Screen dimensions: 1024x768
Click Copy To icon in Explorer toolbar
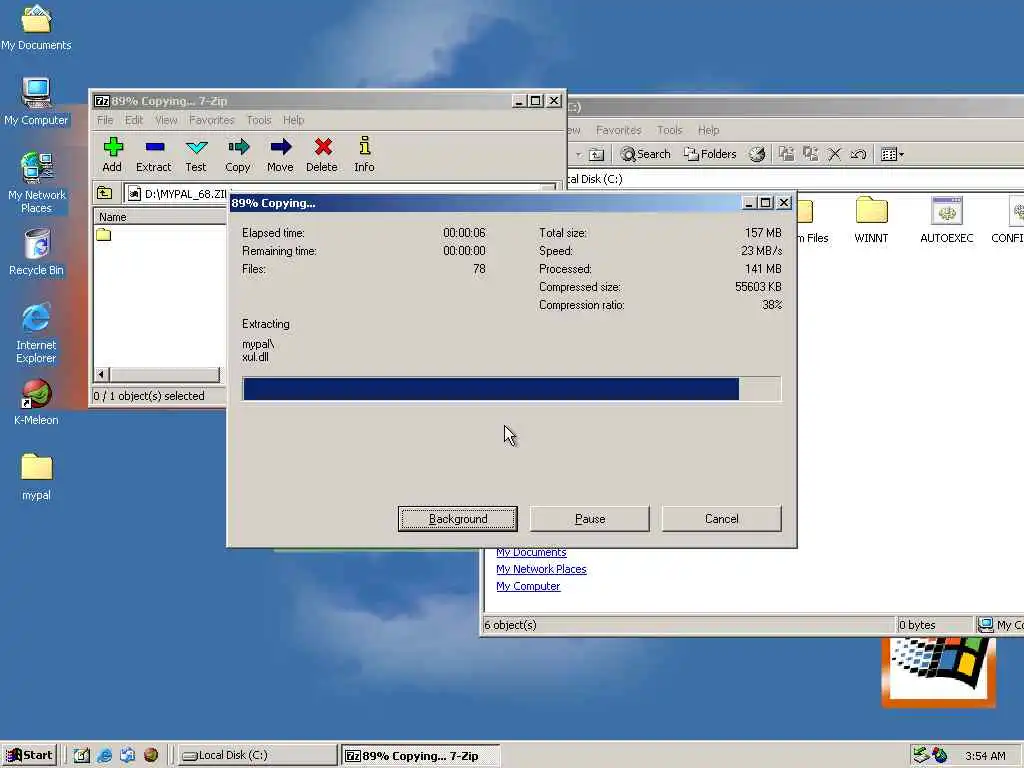(x=810, y=154)
